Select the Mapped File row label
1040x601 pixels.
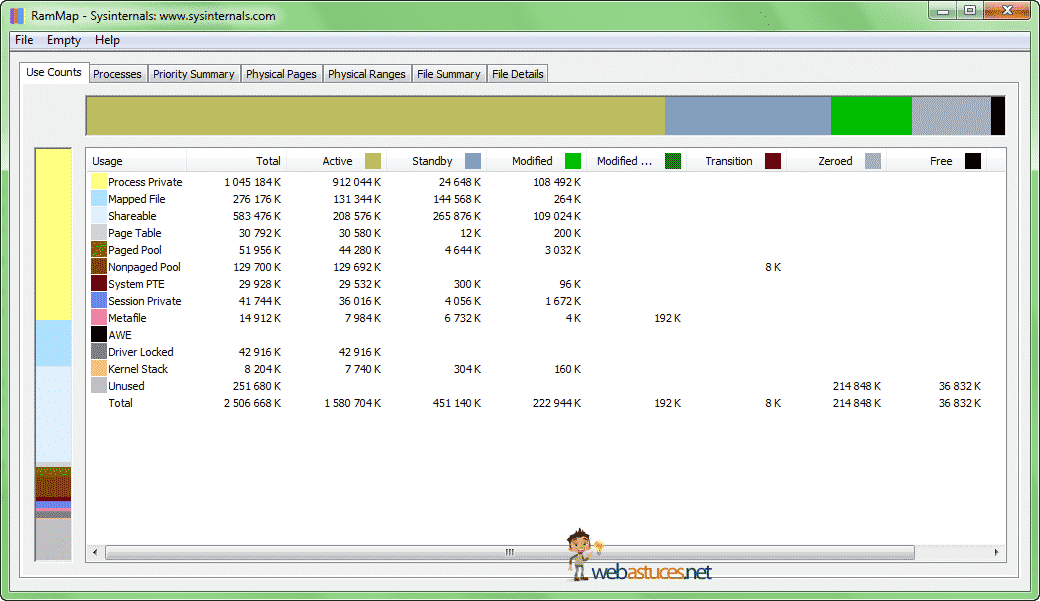tap(137, 199)
